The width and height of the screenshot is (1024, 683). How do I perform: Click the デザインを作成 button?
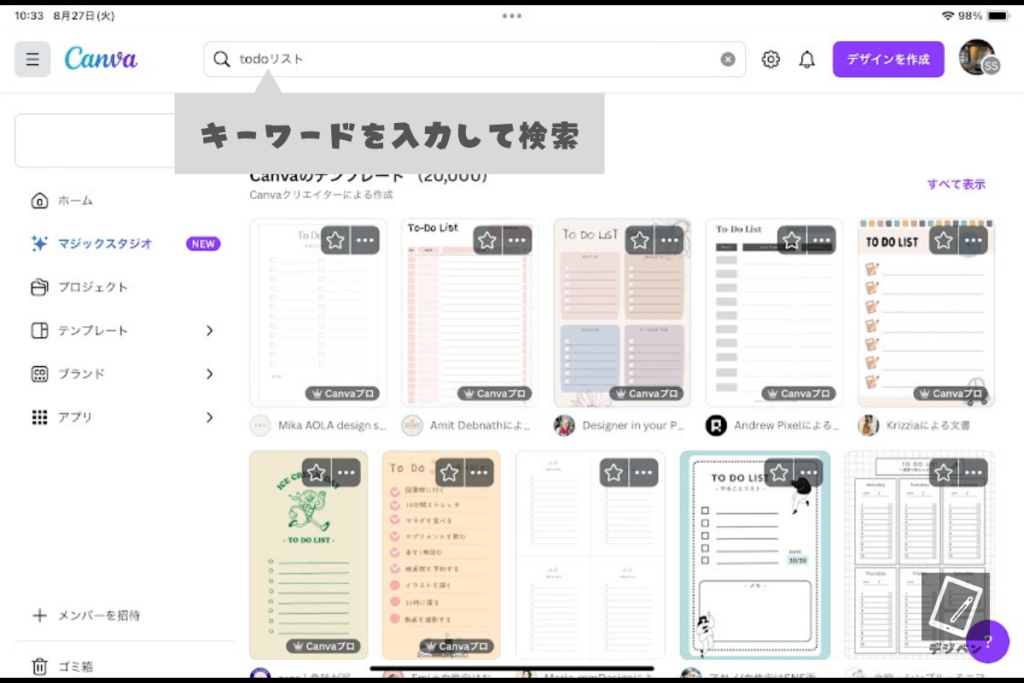coord(888,59)
